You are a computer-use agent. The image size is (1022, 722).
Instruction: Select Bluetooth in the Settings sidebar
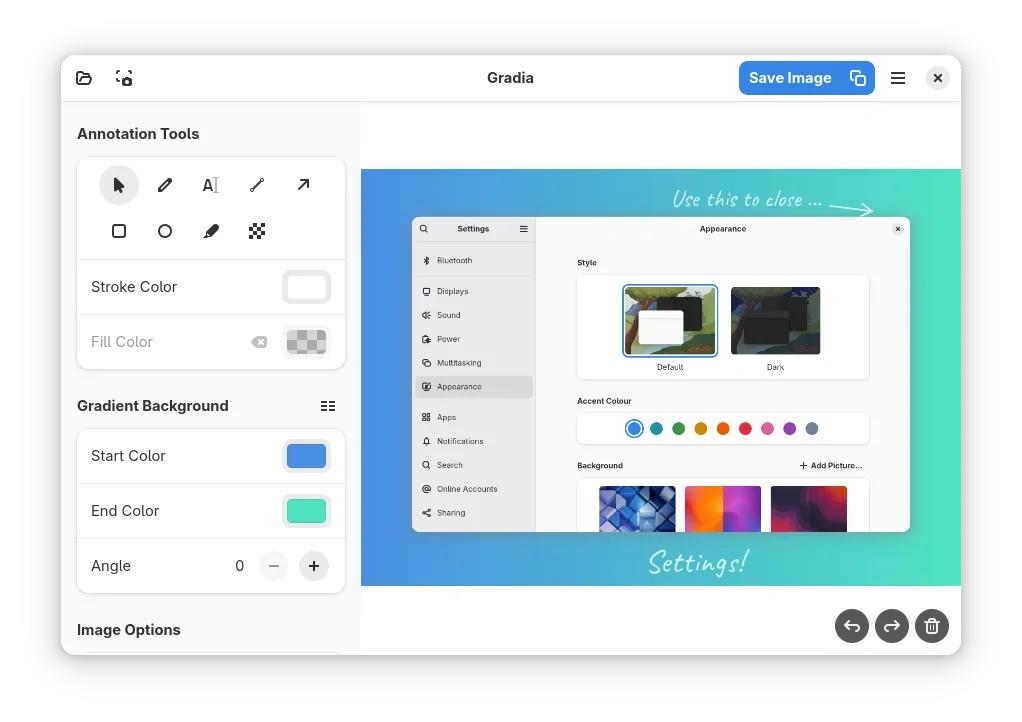pyautogui.click(x=474, y=261)
